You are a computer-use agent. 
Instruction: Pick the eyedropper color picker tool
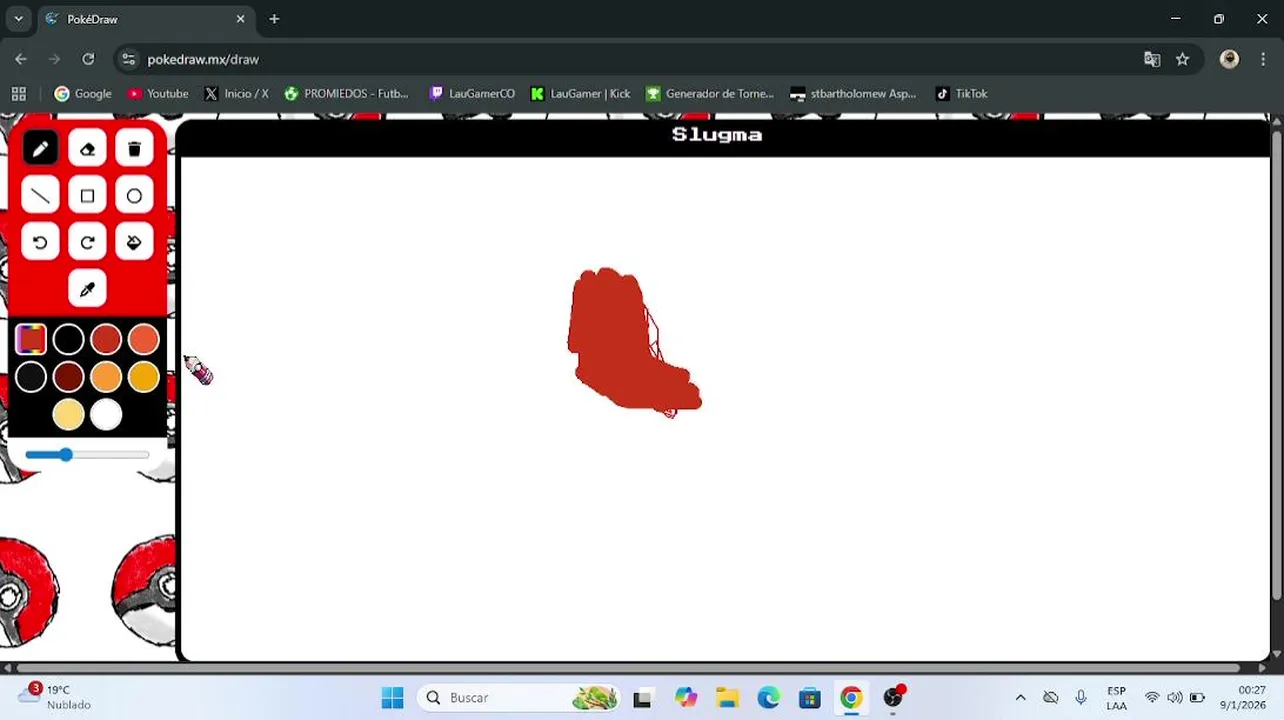[x=87, y=289]
